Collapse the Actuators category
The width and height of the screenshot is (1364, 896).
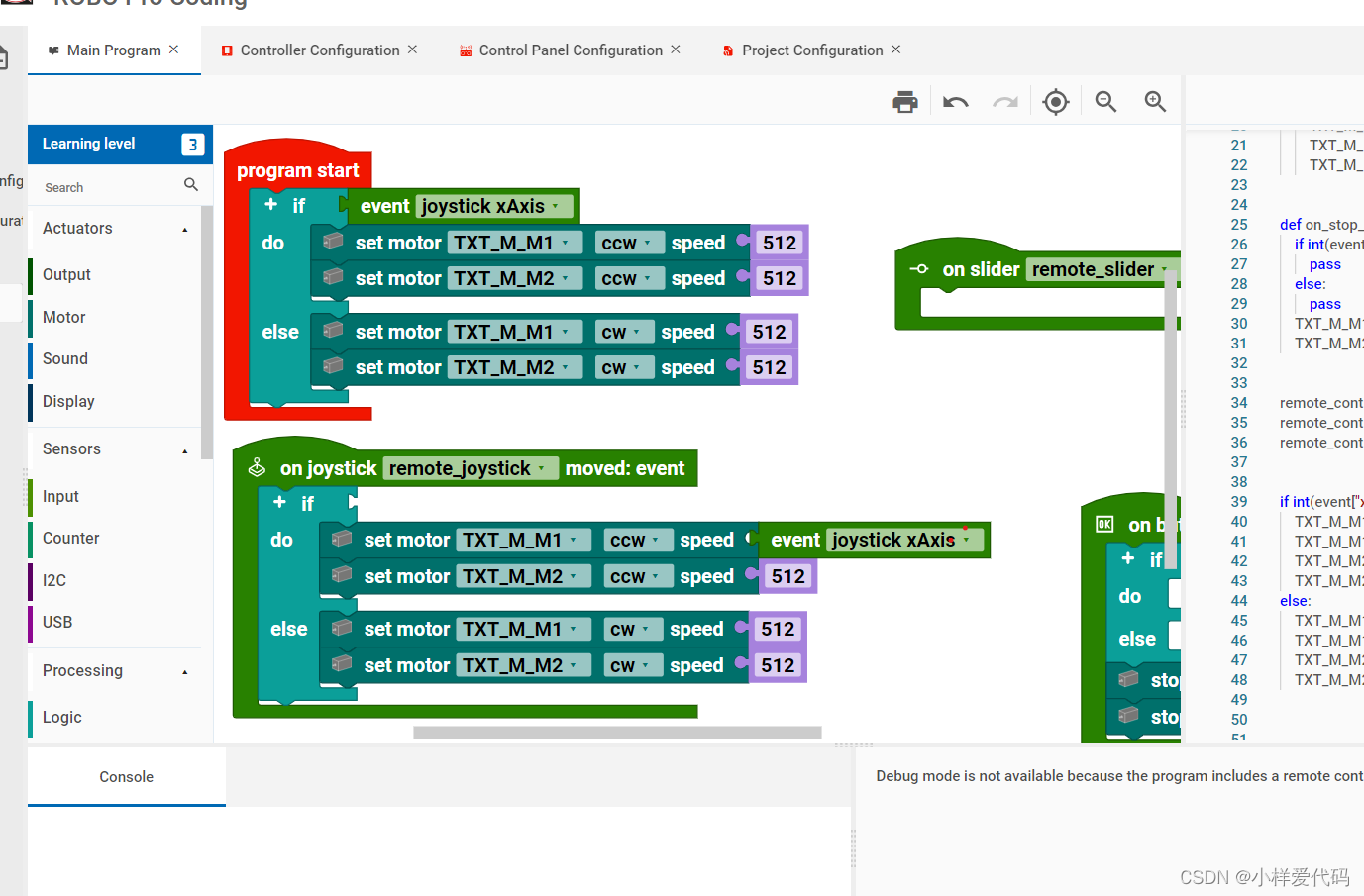[x=184, y=230]
